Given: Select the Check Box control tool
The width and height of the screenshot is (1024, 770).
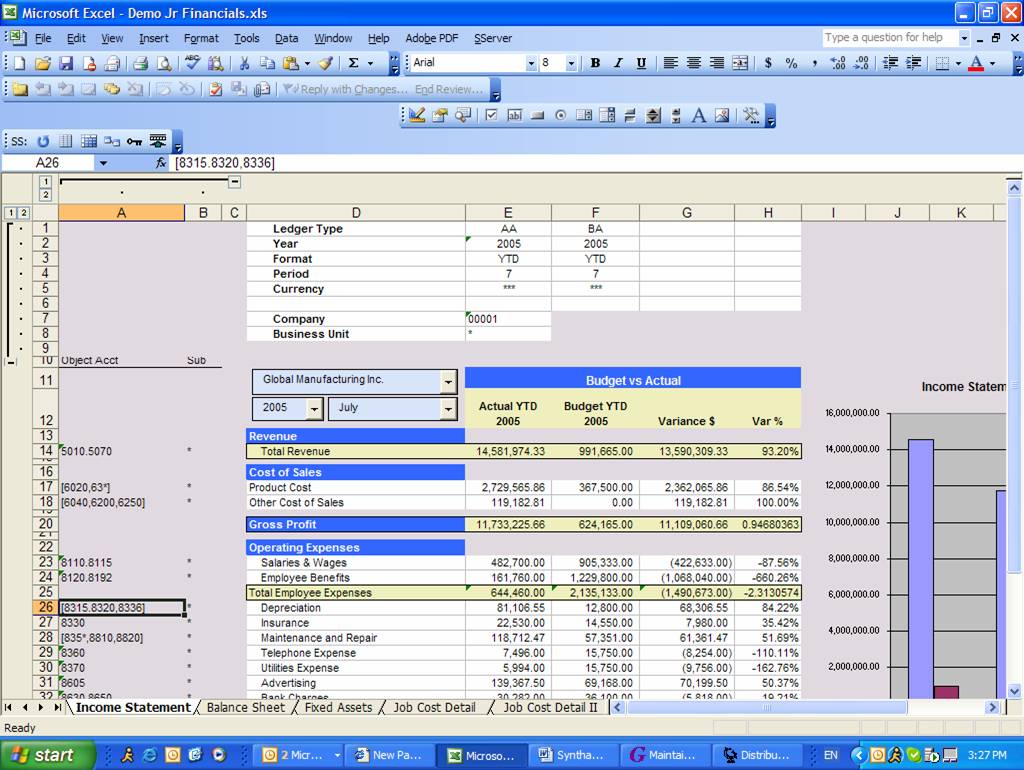Looking at the screenshot, I should click(x=492, y=116).
